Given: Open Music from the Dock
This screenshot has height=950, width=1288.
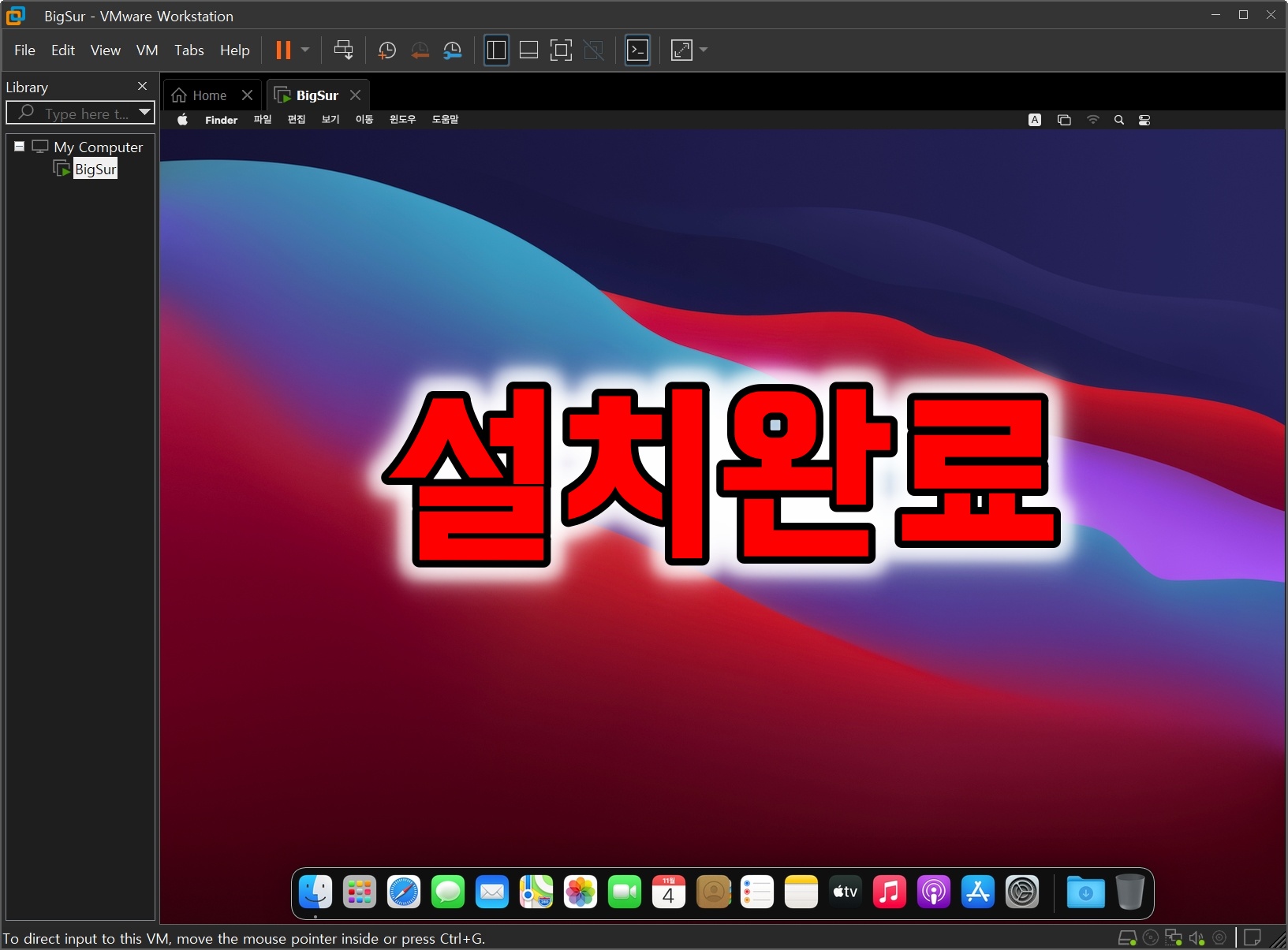Looking at the screenshot, I should [x=890, y=892].
